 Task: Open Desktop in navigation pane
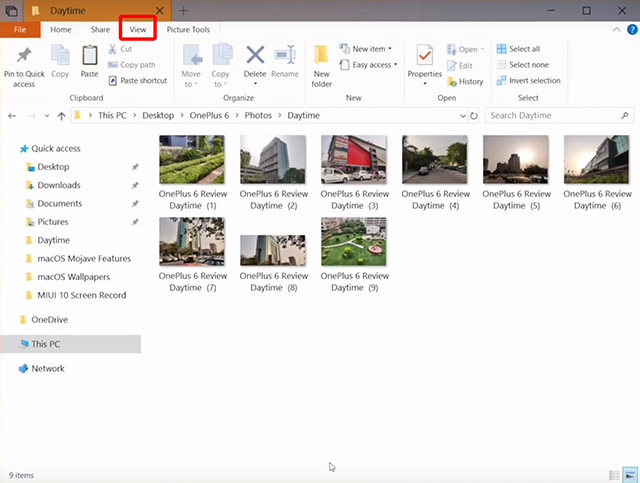click(48, 167)
